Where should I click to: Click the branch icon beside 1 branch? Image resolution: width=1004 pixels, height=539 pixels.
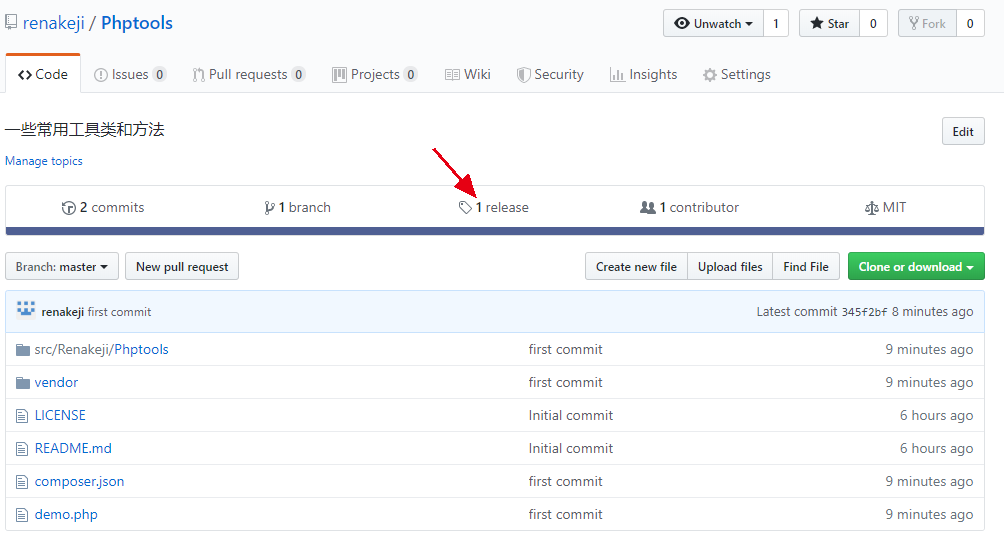pos(270,207)
